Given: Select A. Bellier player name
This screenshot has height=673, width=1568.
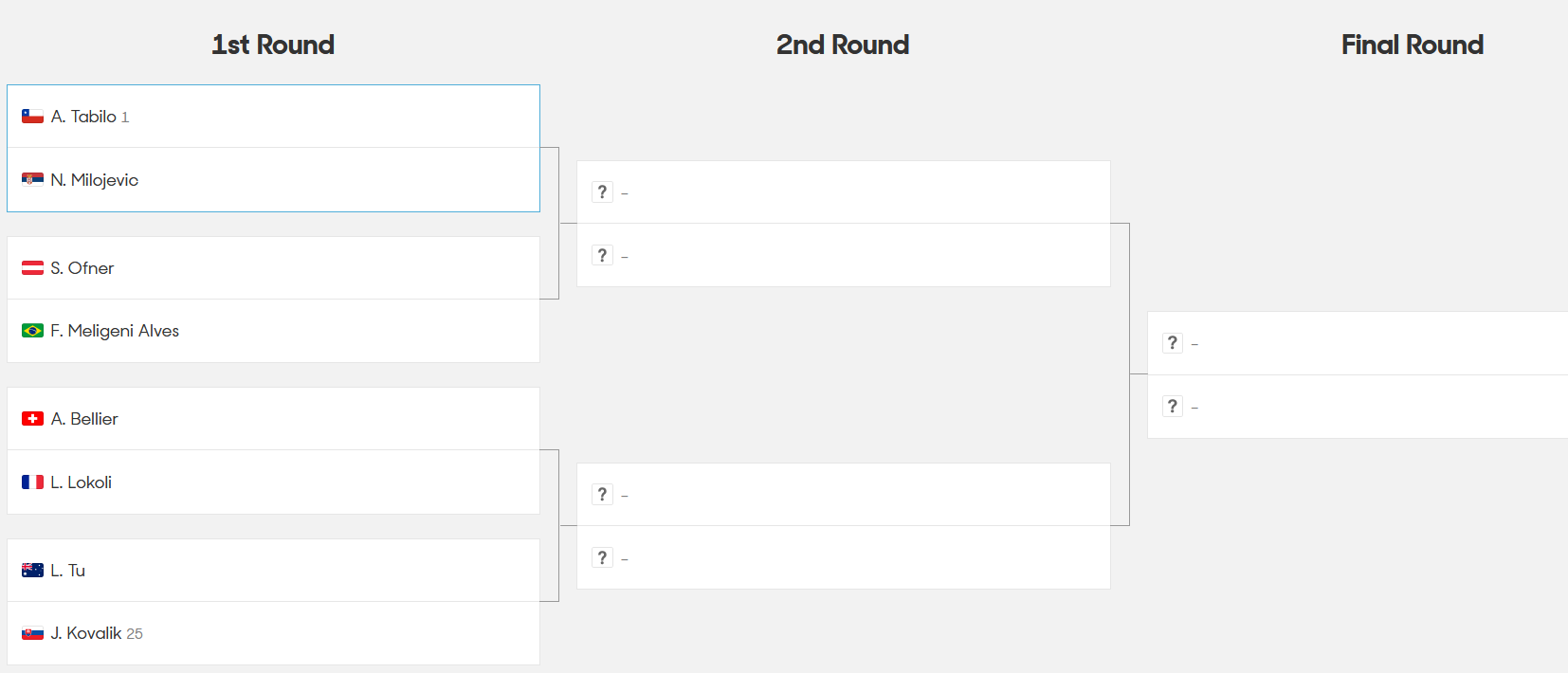Looking at the screenshot, I should coord(84,419).
